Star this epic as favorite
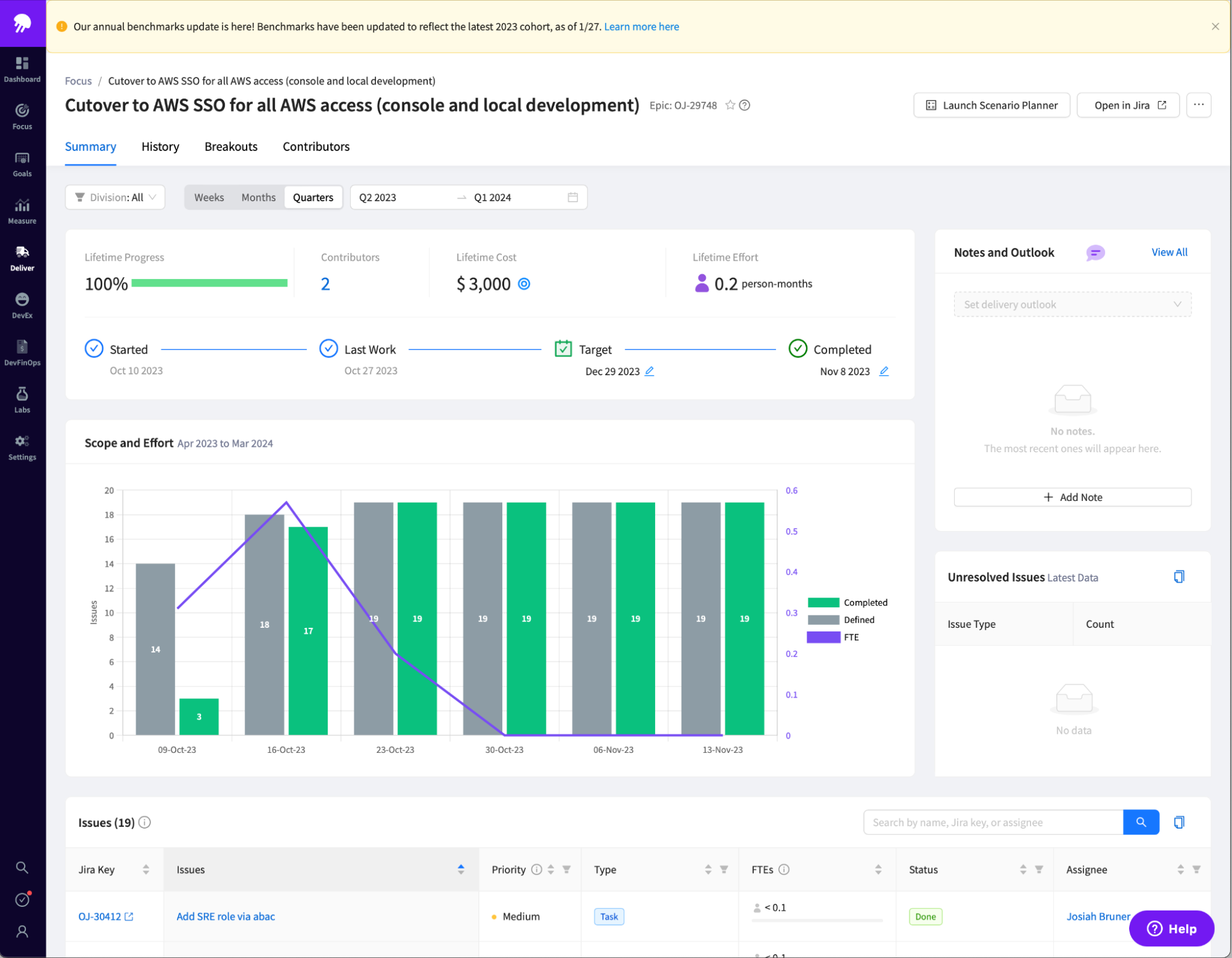 tap(730, 105)
